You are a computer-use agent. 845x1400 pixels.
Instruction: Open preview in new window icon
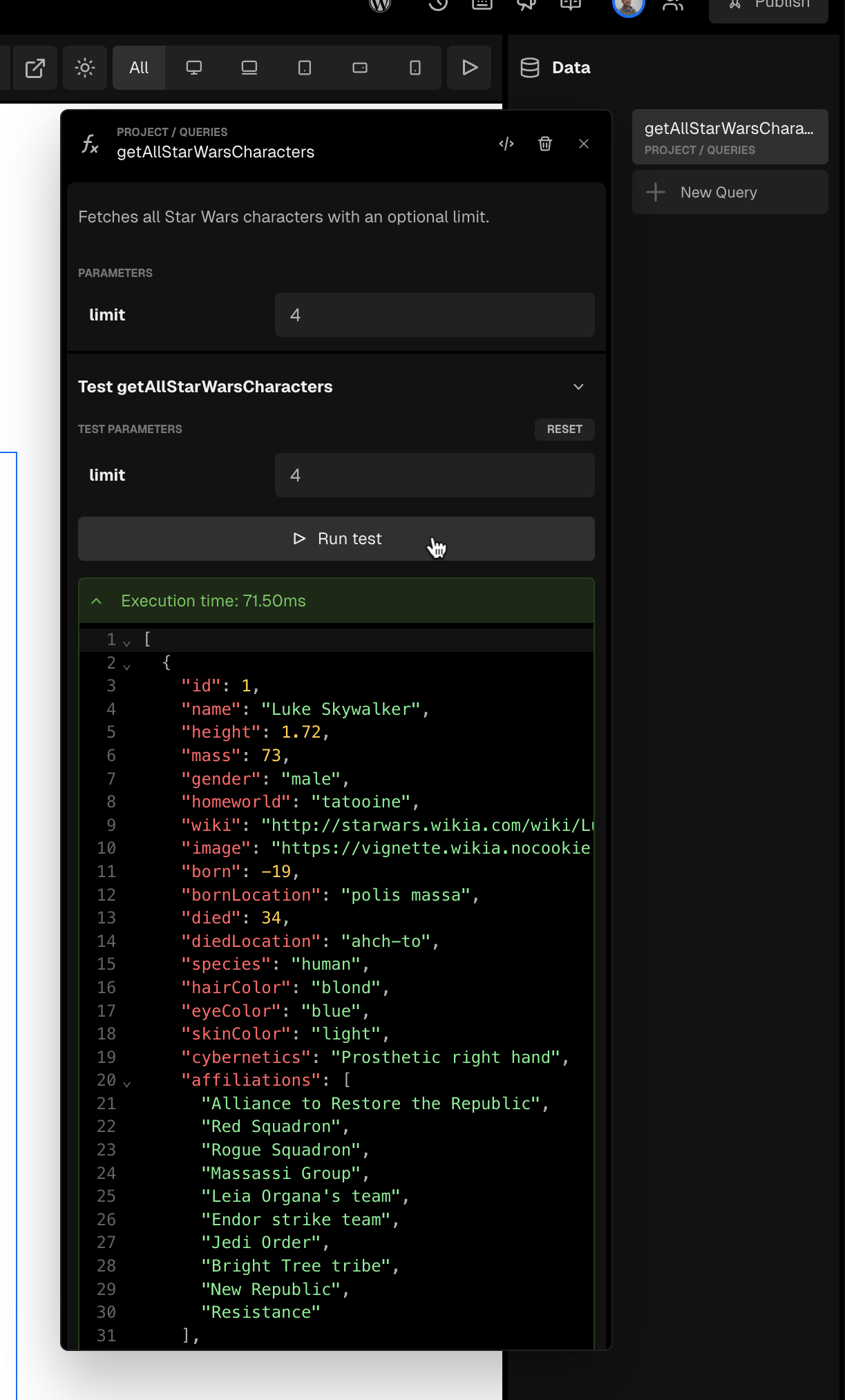pos(35,68)
